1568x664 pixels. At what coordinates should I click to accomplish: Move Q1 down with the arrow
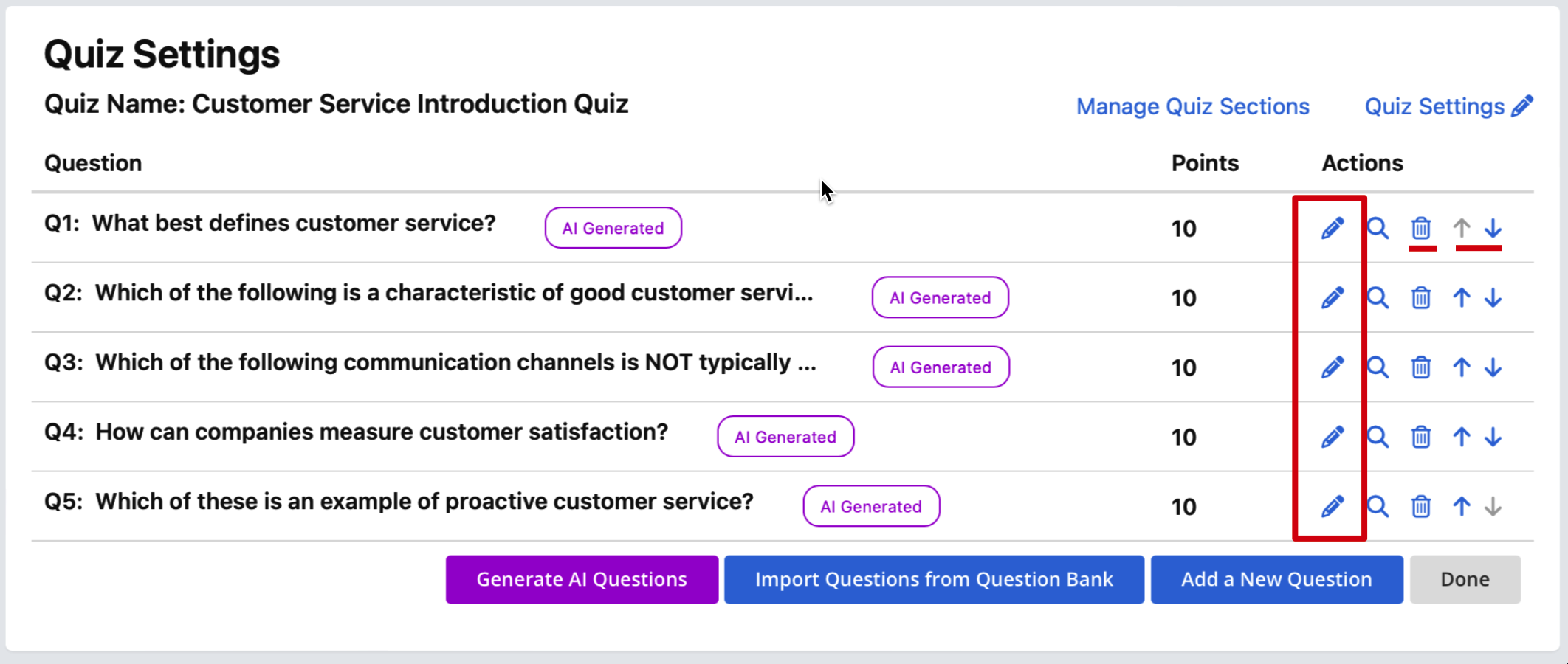coord(1493,229)
